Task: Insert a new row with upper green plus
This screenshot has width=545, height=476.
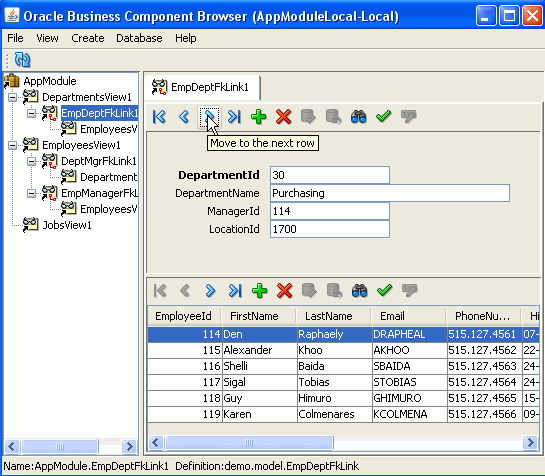Action: 259,117
